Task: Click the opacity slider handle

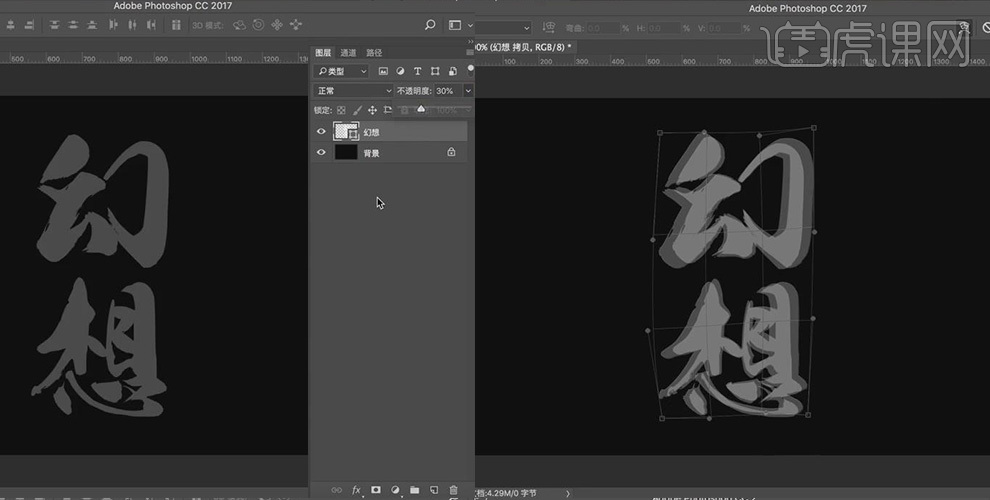Action: coord(421,109)
